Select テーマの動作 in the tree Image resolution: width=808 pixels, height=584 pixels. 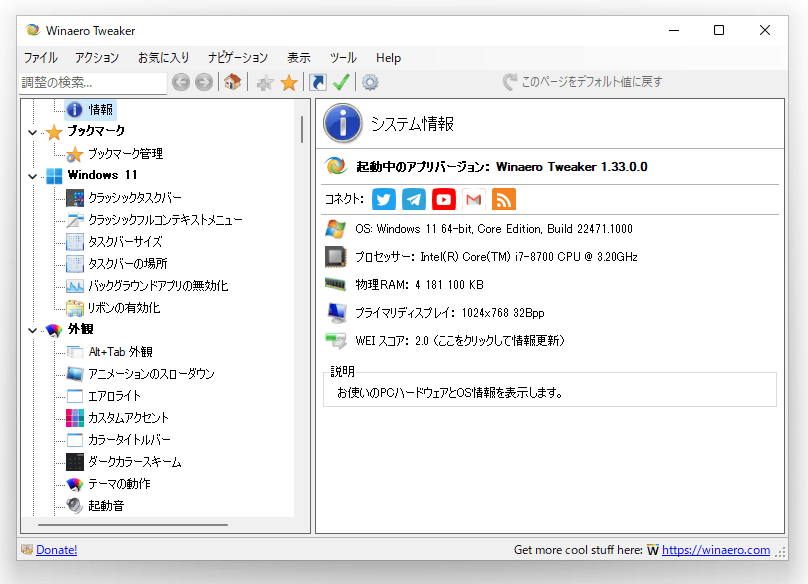120,483
